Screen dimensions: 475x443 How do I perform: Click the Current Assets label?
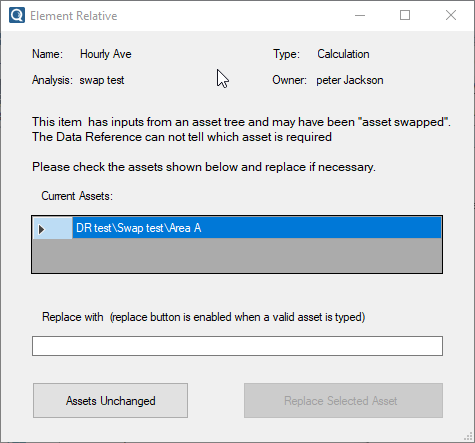click(77, 196)
